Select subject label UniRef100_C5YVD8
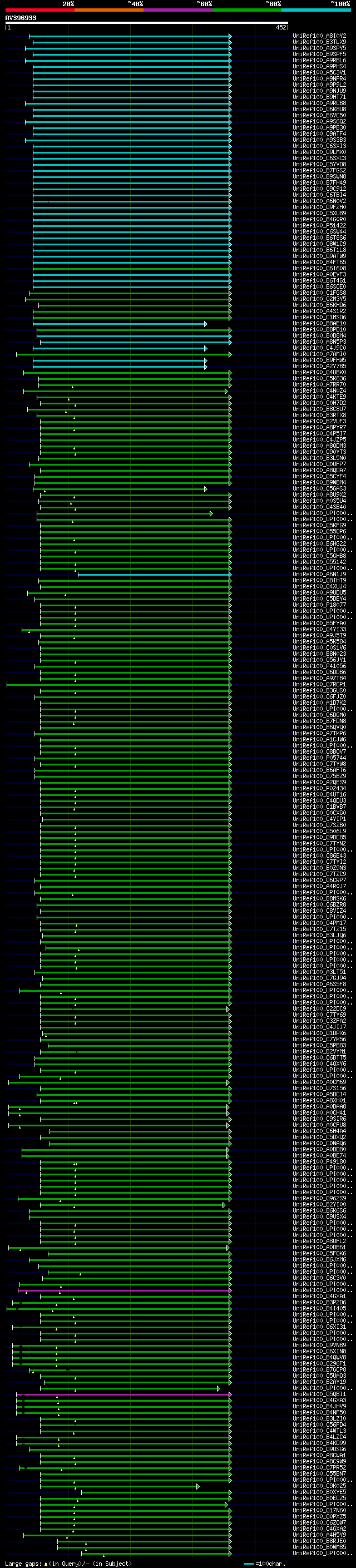The height and width of the screenshot is (1568, 356). click(319, 164)
